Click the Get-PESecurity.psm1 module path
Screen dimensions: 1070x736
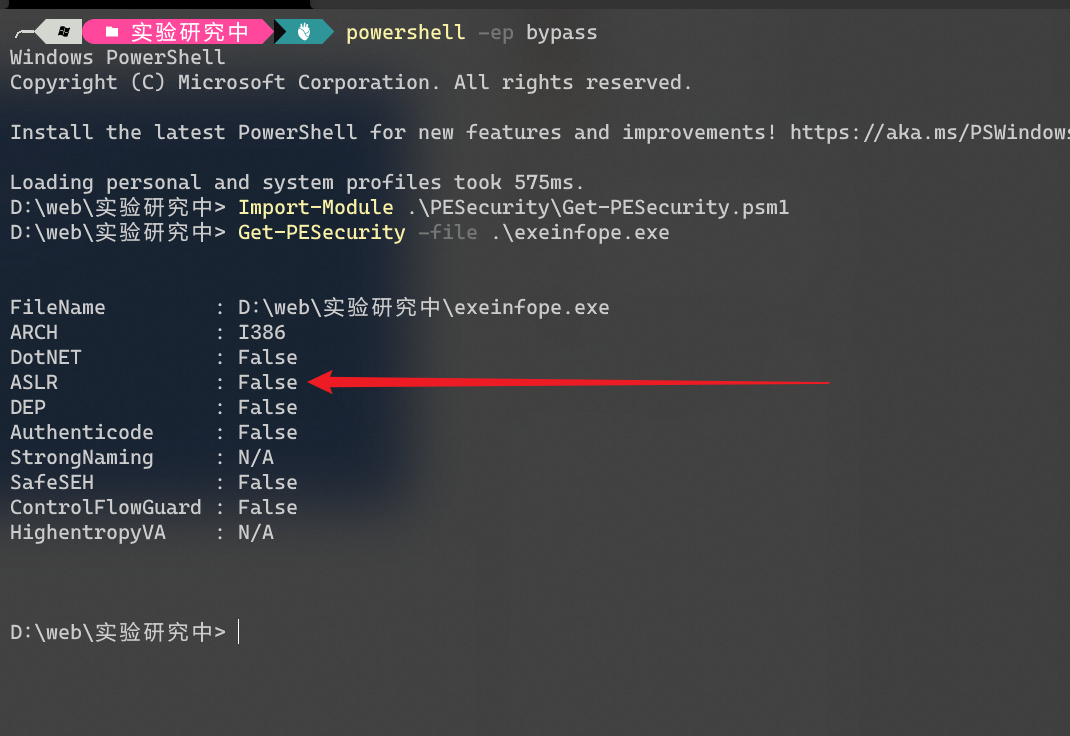(598, 207)
